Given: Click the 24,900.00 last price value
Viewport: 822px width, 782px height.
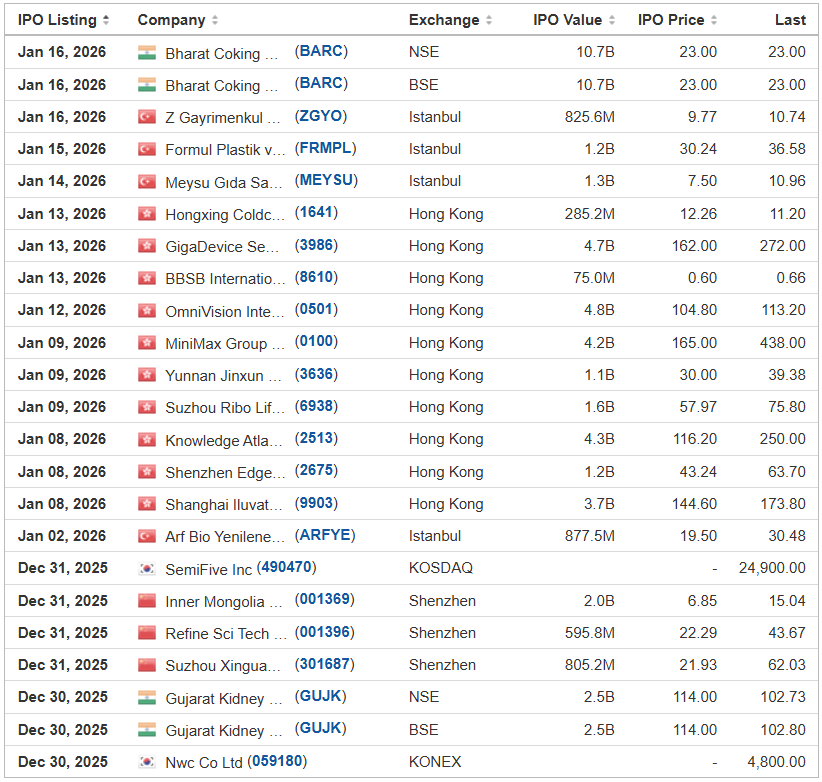Looking at the screenshot, I should tap(772, 568).
